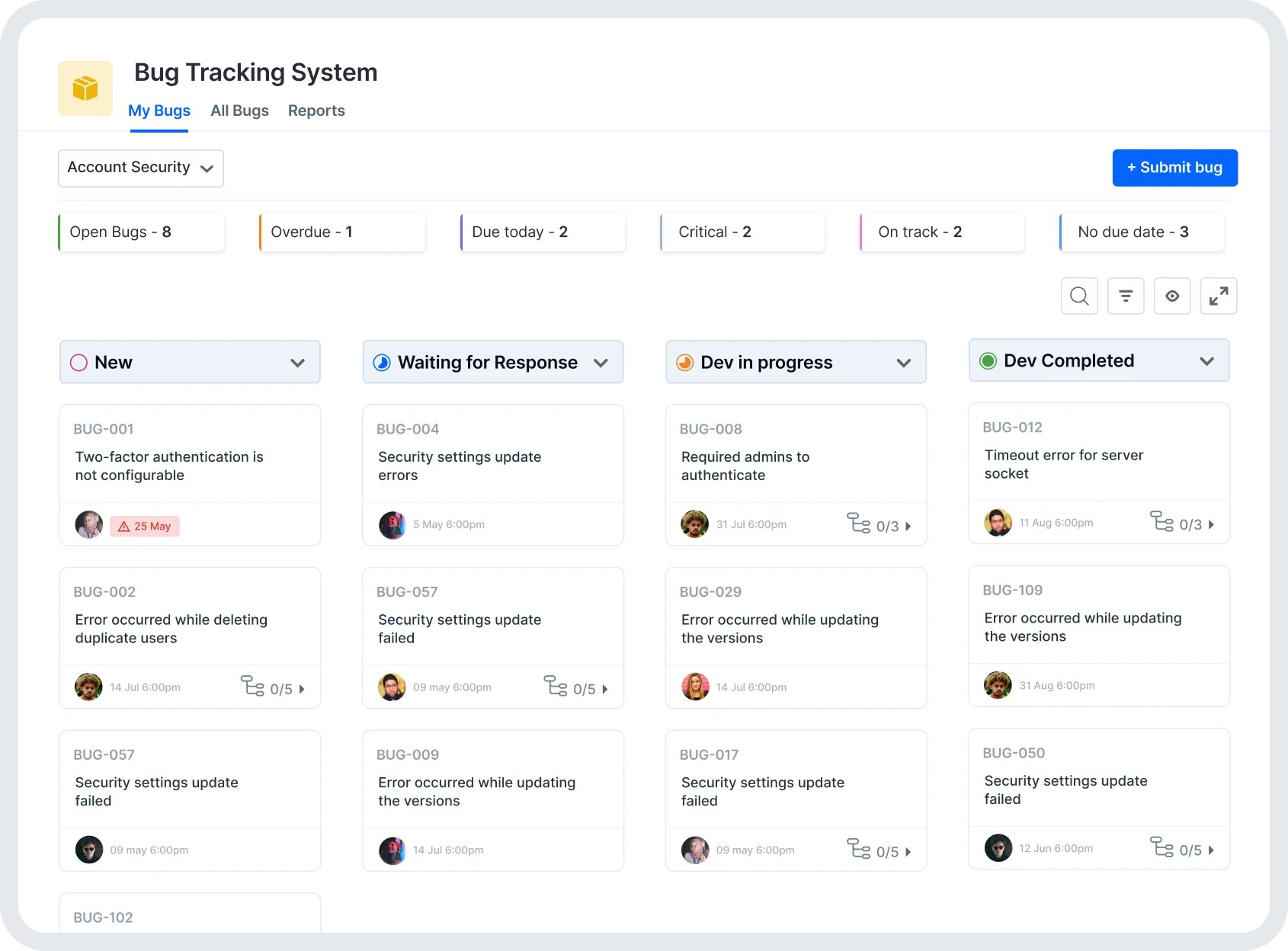
Task: Click the yellow box app logo
Action: (x=85, y=88)
